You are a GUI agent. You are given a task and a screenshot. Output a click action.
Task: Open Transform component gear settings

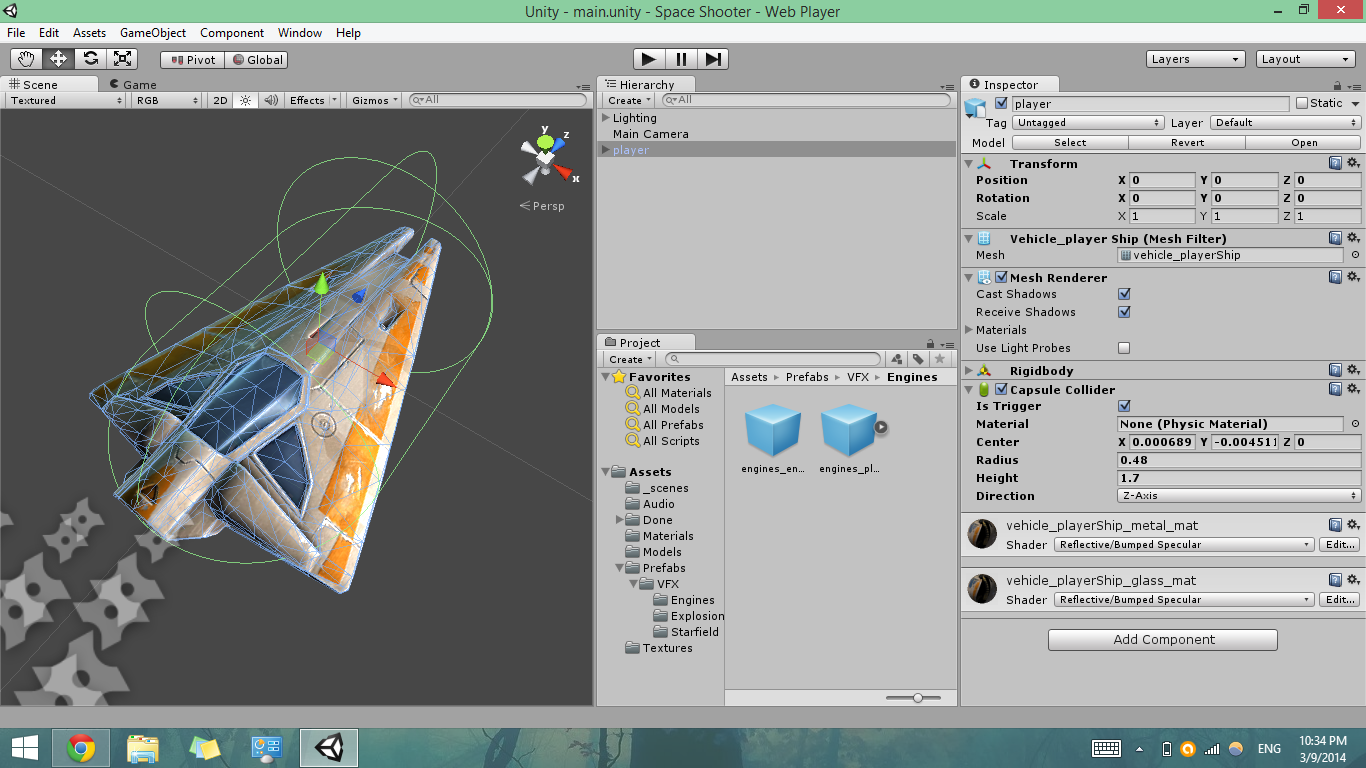coord(1353,163)
